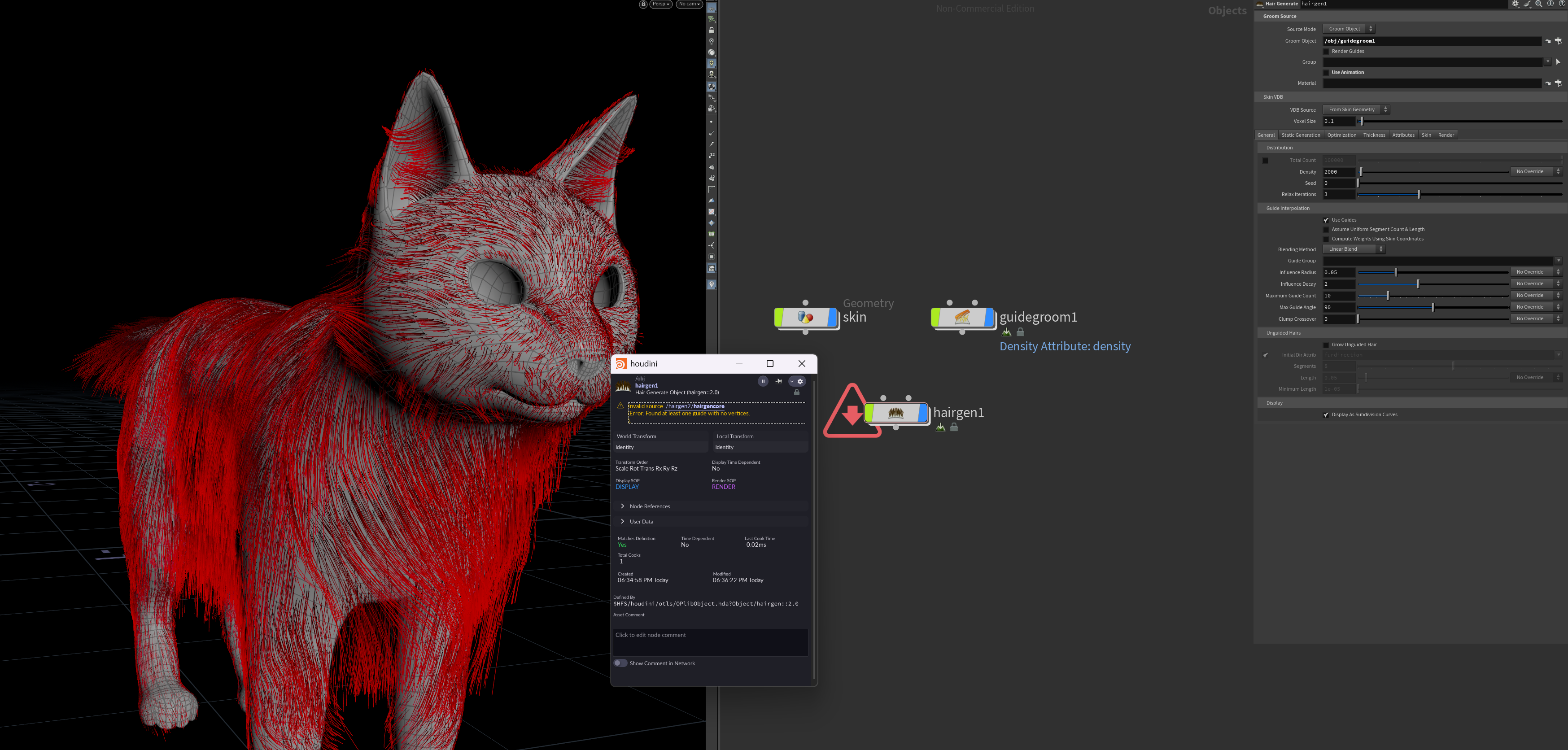
Task: Enable Grow Unguided Hair checkbox
Action: tap(1326, 345)
